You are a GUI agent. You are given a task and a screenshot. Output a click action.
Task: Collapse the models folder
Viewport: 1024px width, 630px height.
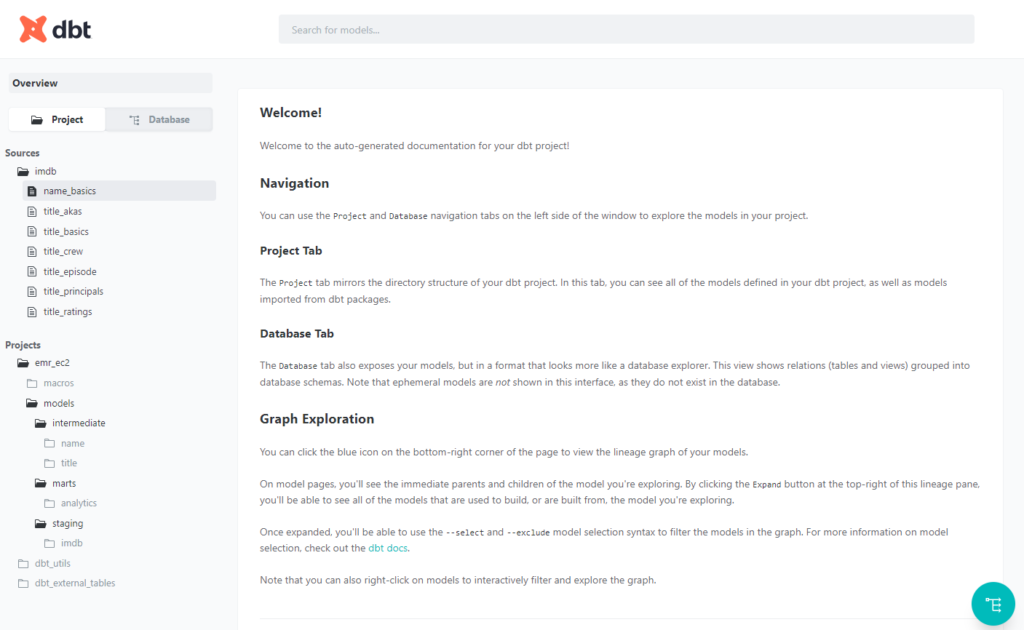coord(60,403)
